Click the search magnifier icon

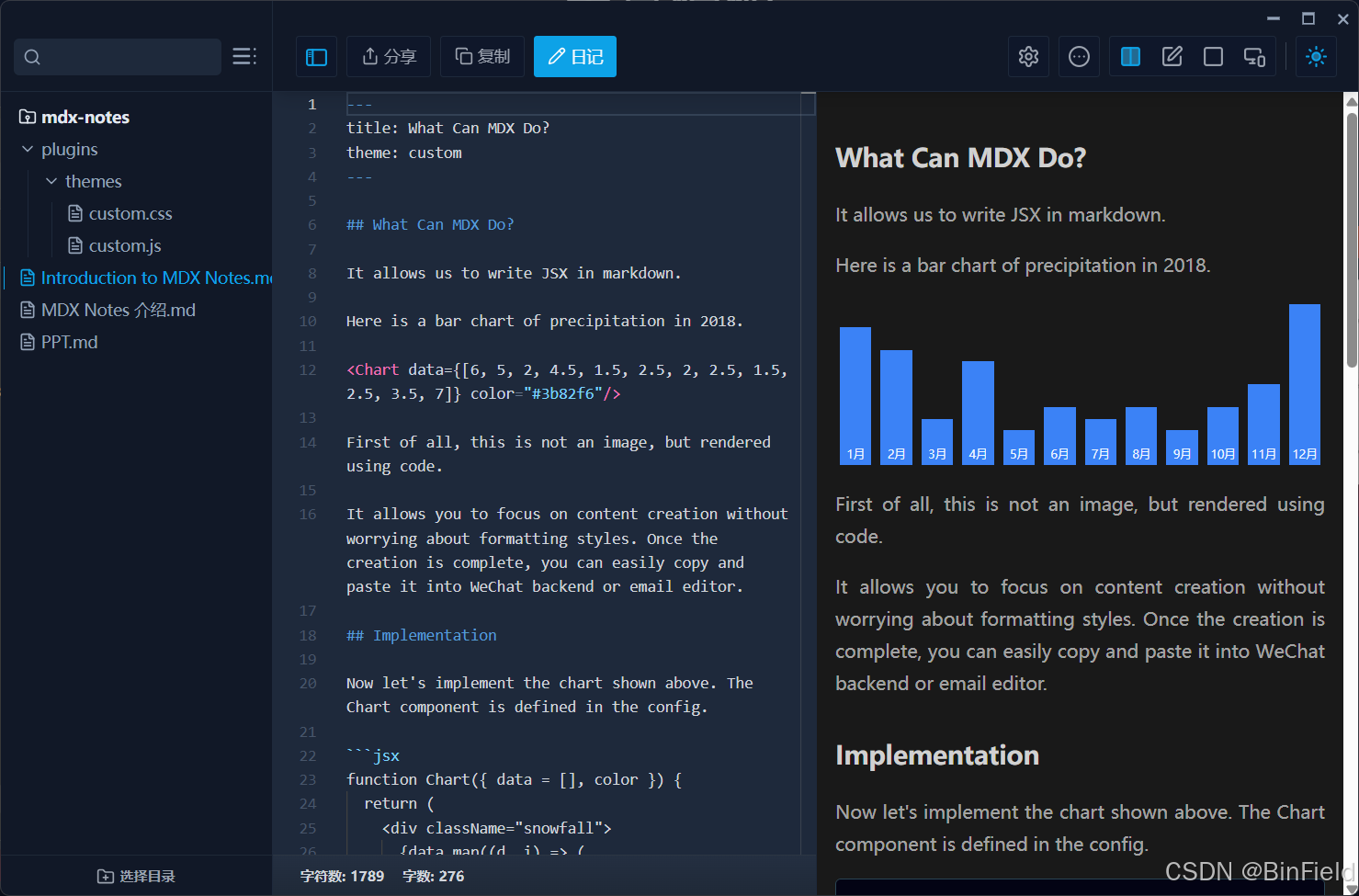coord(32,57)
